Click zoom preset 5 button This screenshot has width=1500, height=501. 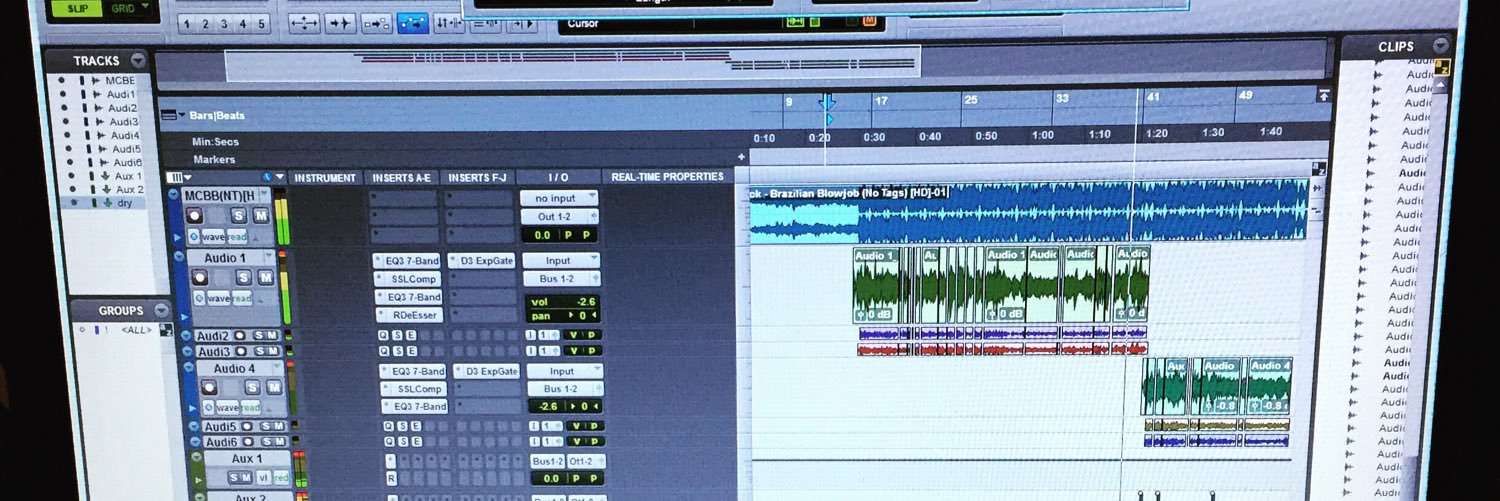261,24
